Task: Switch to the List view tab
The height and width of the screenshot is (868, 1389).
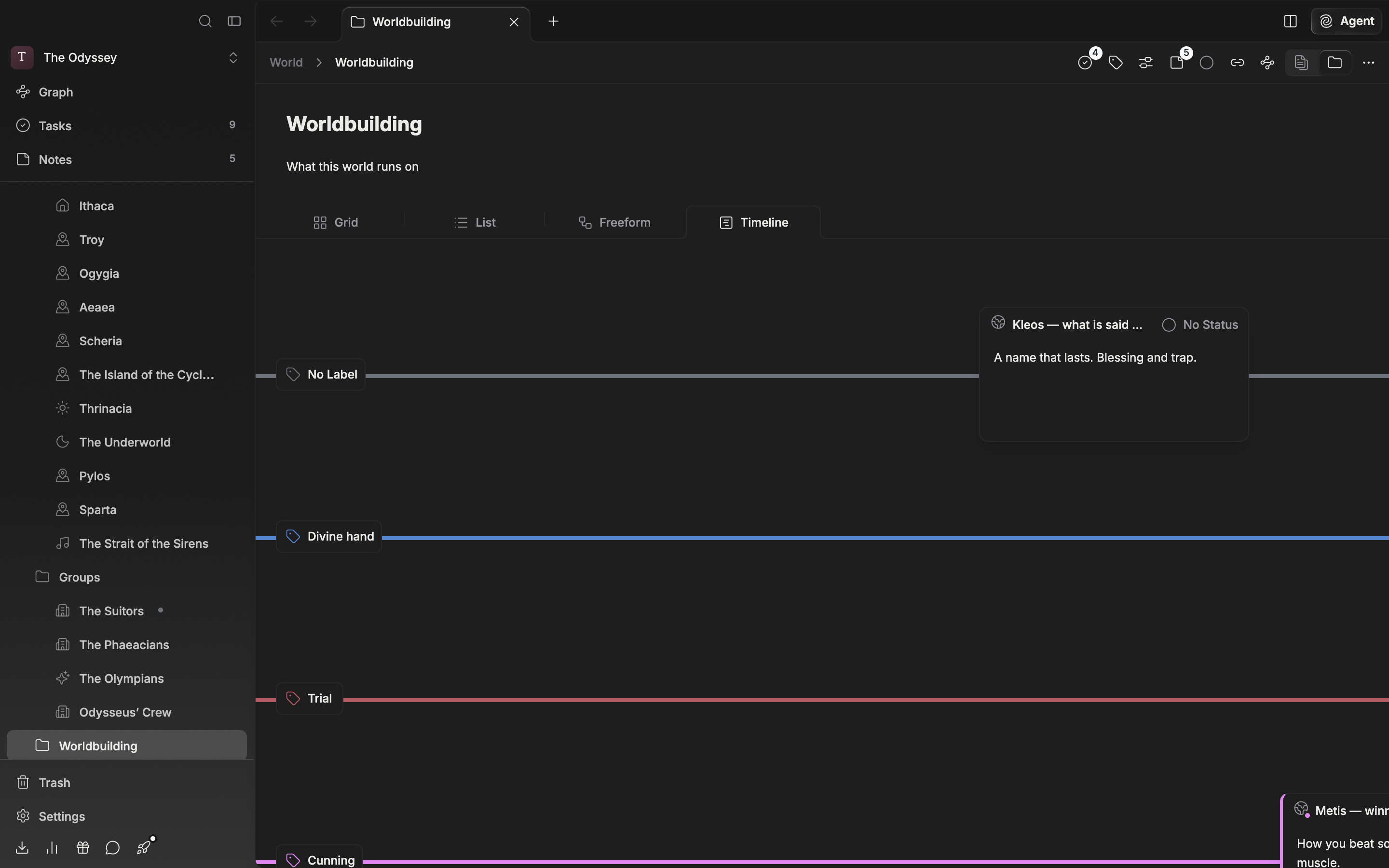Action: click(x=475, y=222)
